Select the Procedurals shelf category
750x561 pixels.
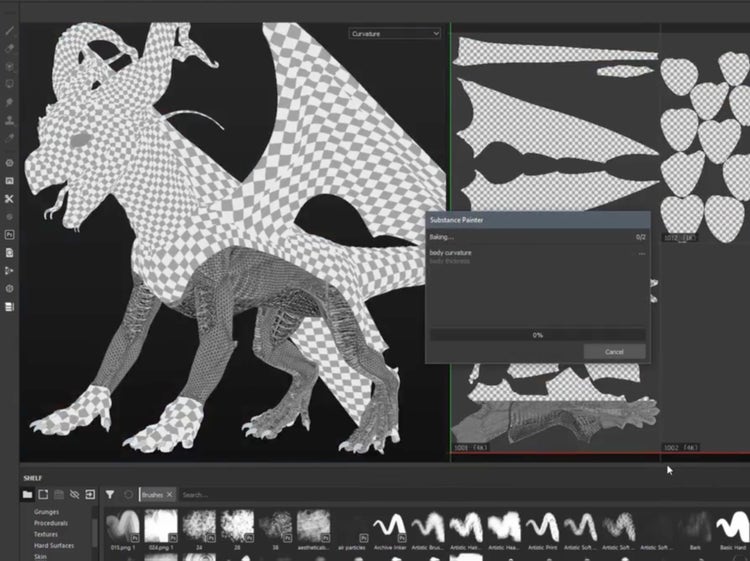(x=51, y=523)
